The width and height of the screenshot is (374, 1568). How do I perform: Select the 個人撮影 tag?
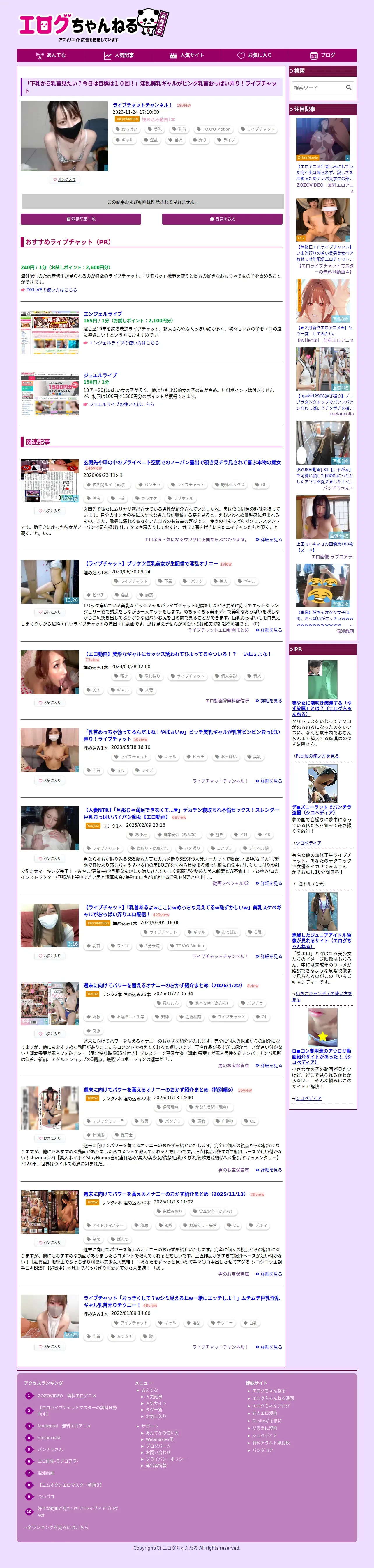tap(226, 676)
